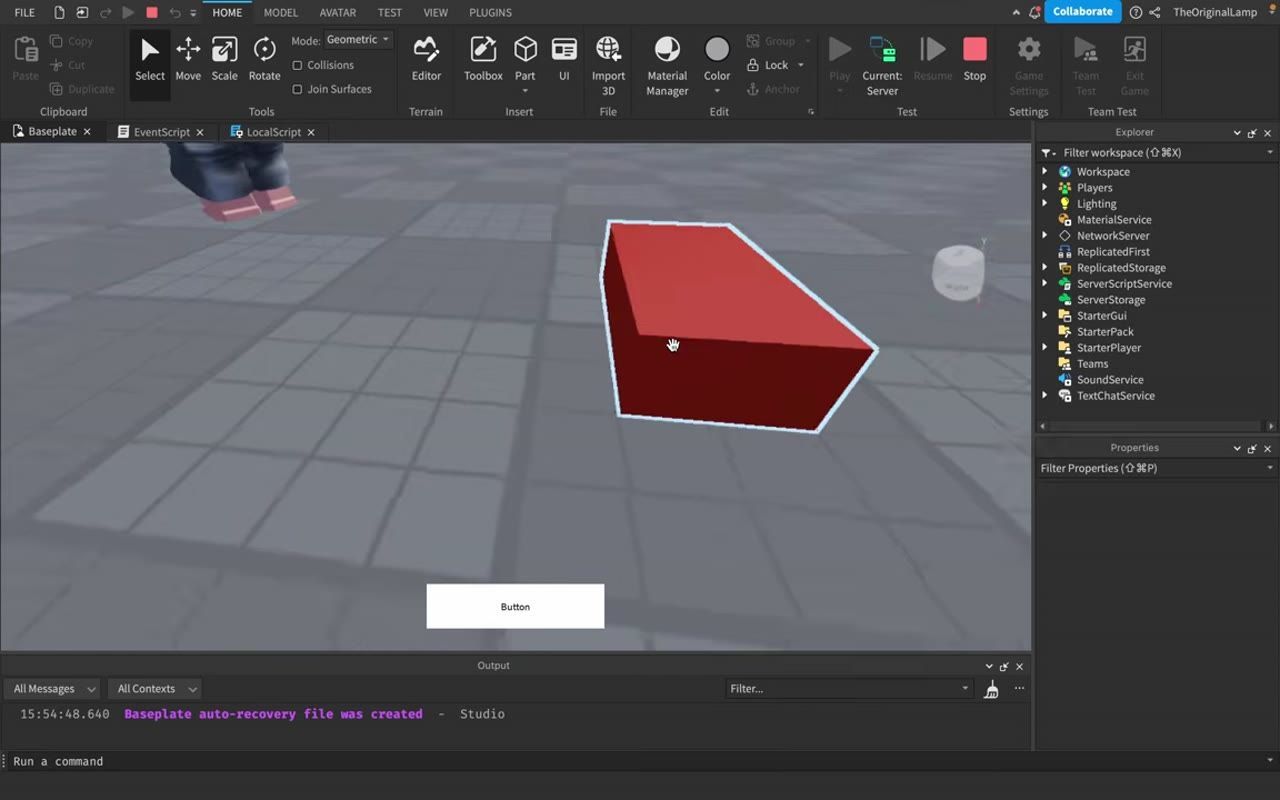Switch view via Current: Server button
The image size is (1280, 800).
click(881, 65)
